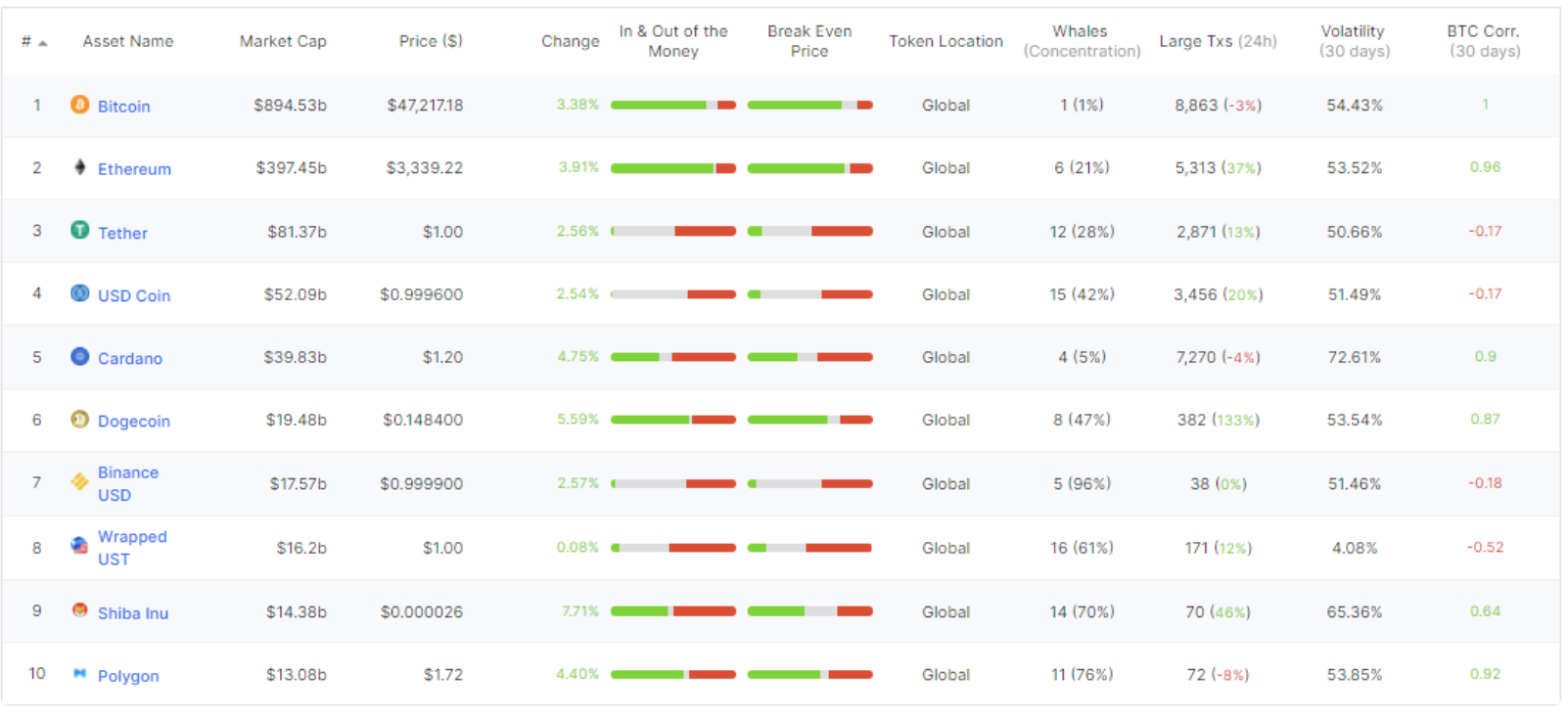The height and width of the screenshot is (716, 1568).
Task: Open the Wrapped UST asset link
Action: click(x=132, y=548)
